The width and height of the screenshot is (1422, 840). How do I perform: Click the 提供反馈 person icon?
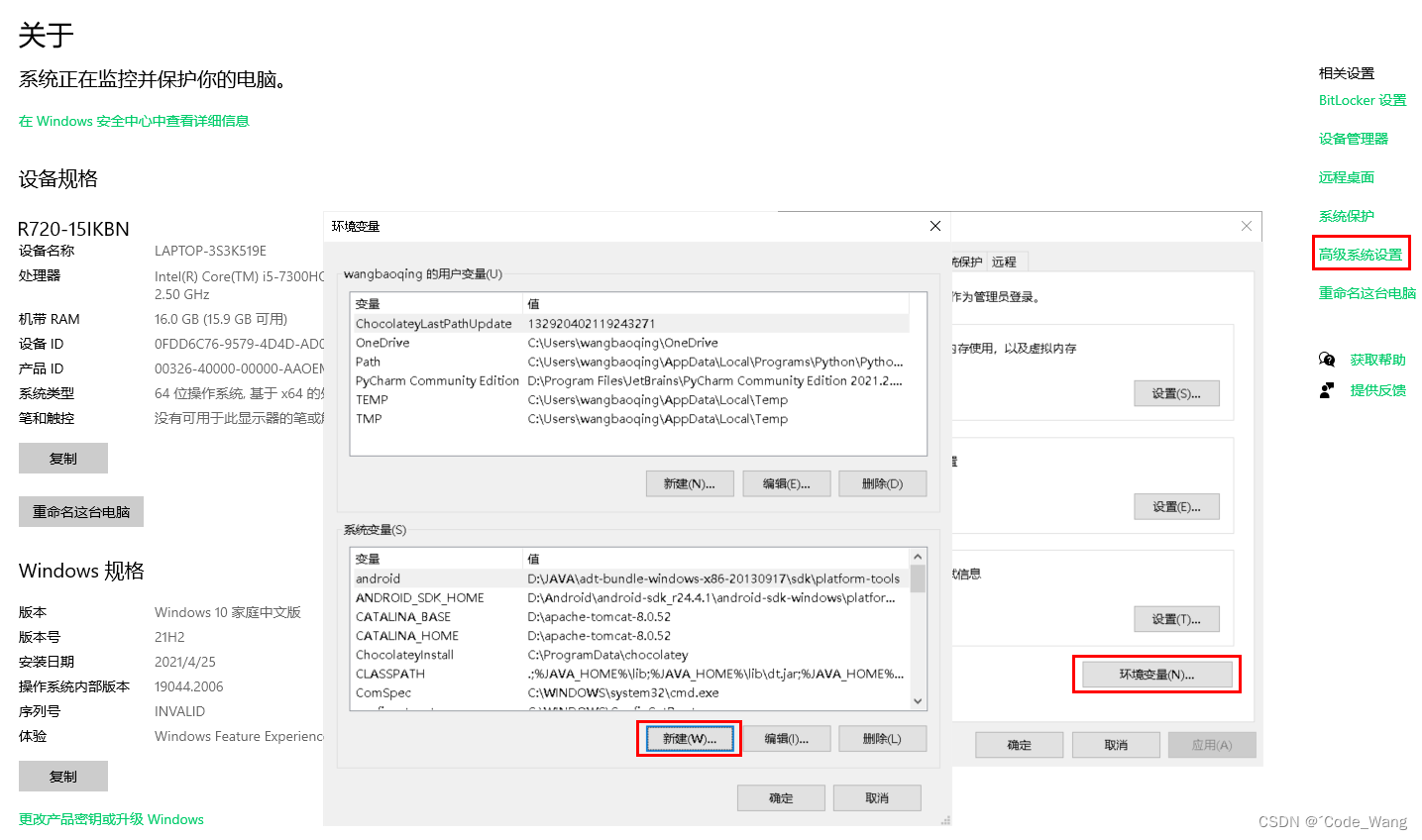click(1327, 390)
